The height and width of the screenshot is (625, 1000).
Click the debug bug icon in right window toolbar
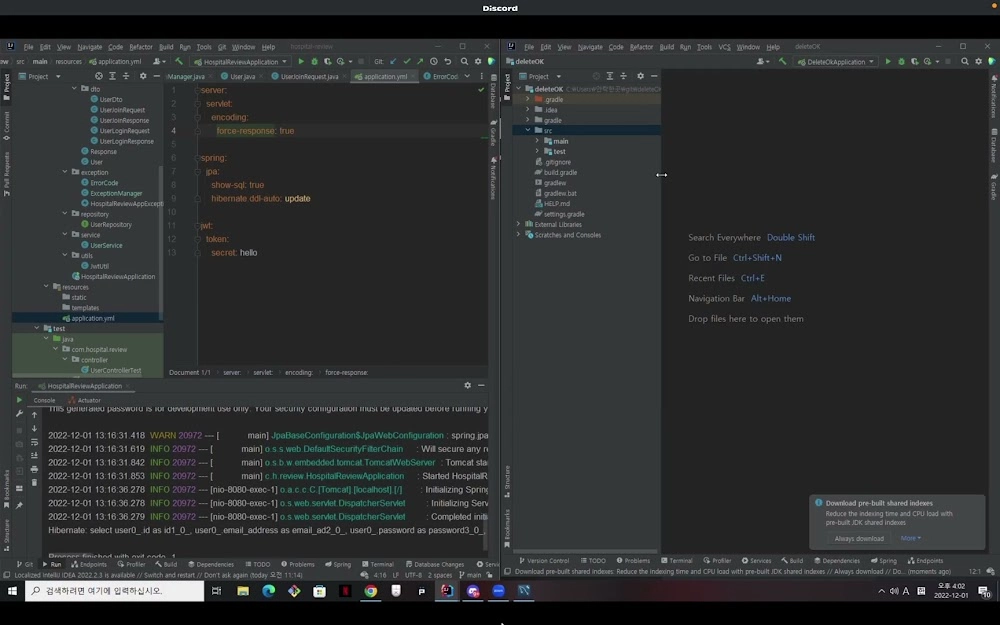coord(901,62)
